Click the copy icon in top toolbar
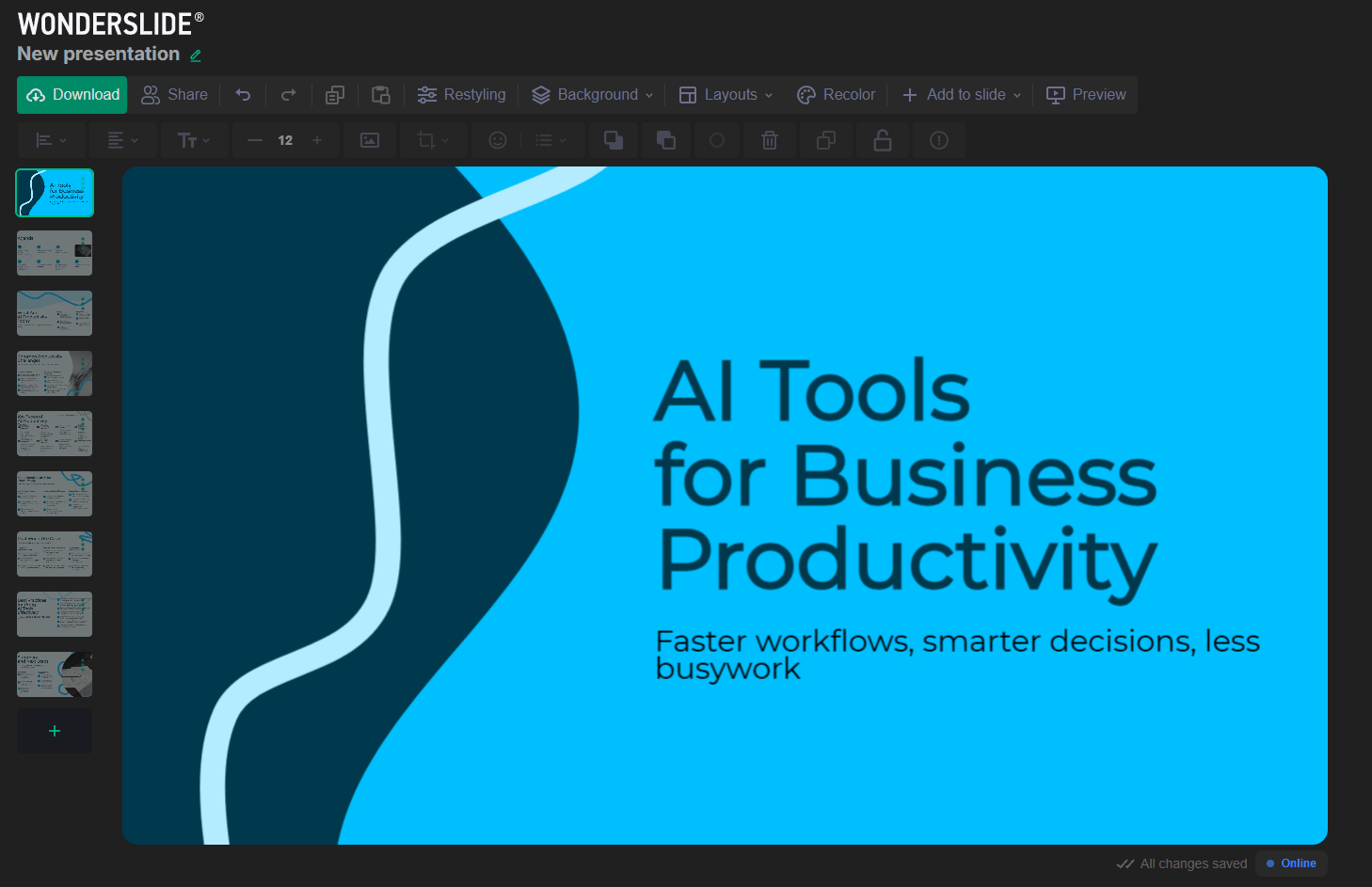Screen dimensions: 1372x887 tap(335, 95)
